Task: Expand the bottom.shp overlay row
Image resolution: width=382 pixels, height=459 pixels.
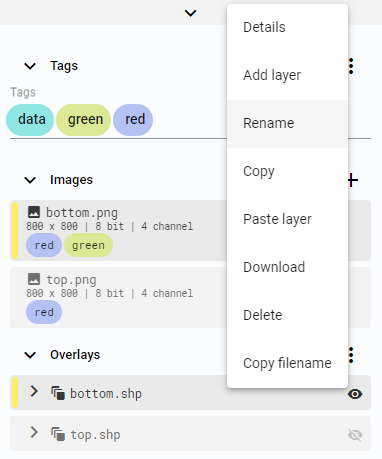Action: point(34,391)
